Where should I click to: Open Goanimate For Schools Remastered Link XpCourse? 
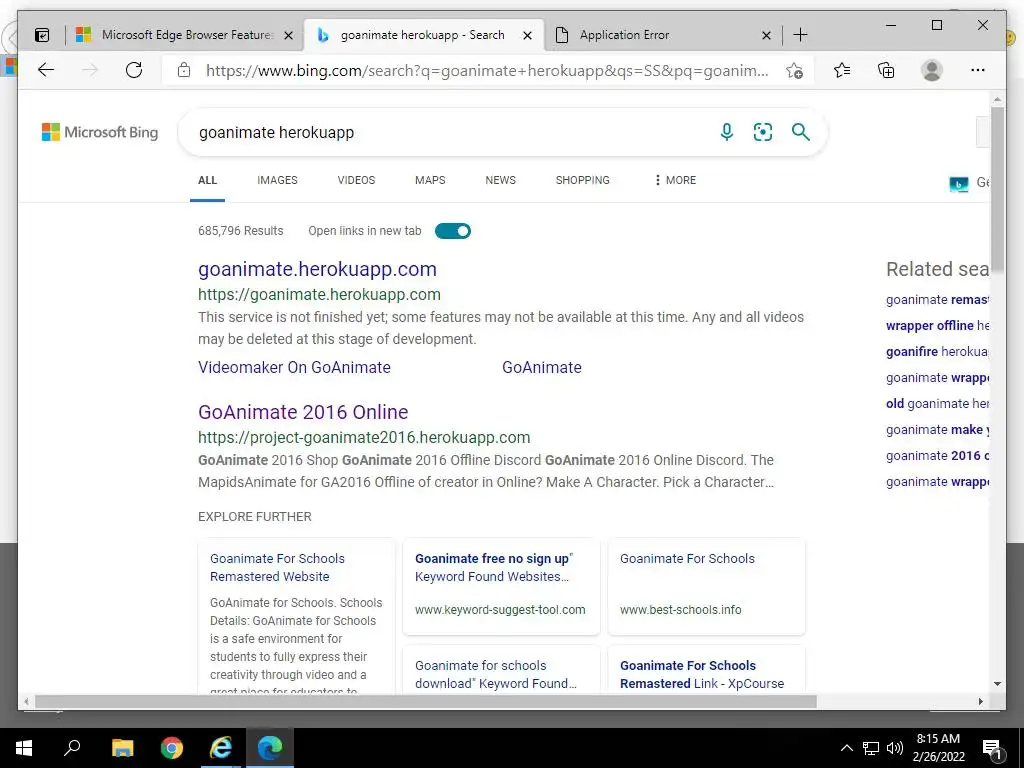point(702,675)
